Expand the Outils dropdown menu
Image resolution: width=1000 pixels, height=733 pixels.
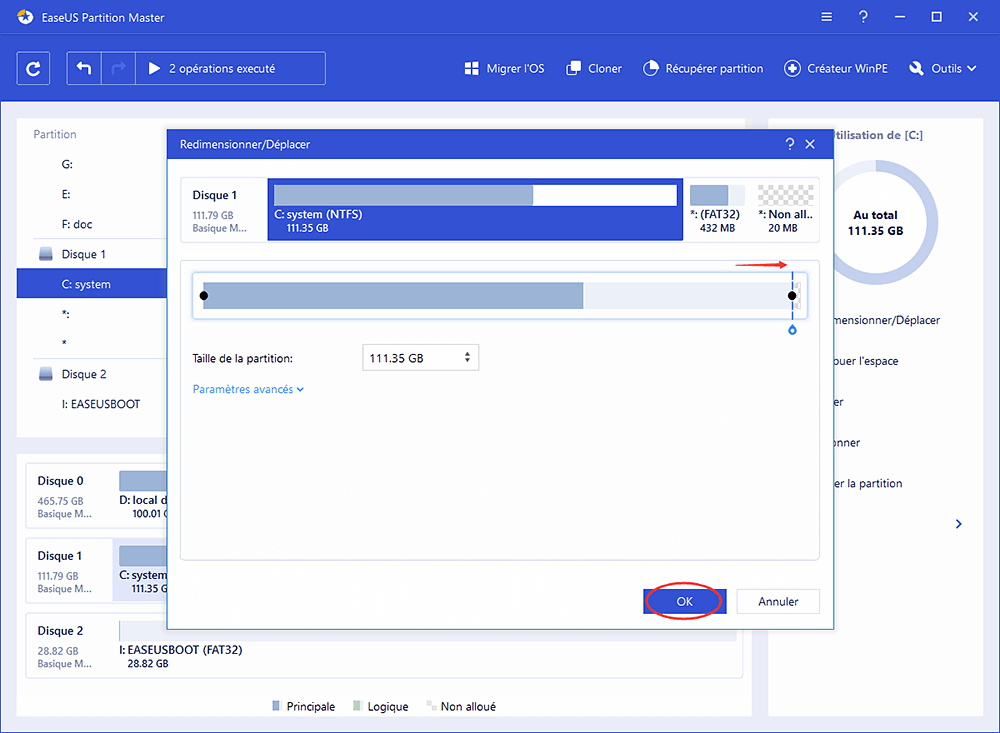coord(942,69)
